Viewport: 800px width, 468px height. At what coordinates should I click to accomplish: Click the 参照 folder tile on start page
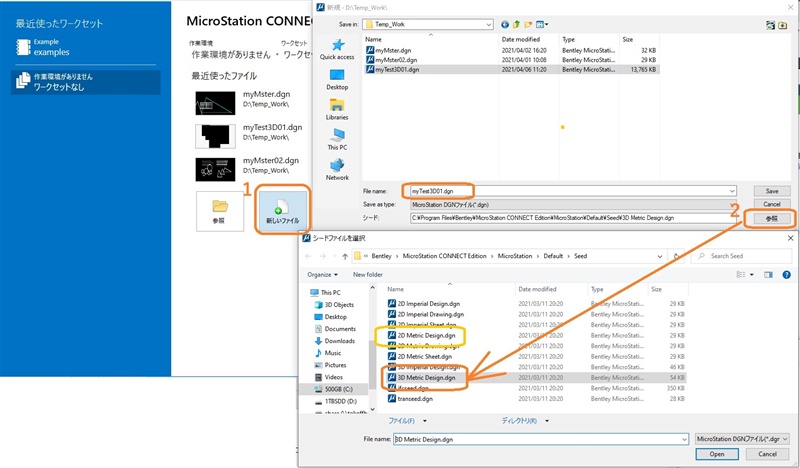[219, 211]
